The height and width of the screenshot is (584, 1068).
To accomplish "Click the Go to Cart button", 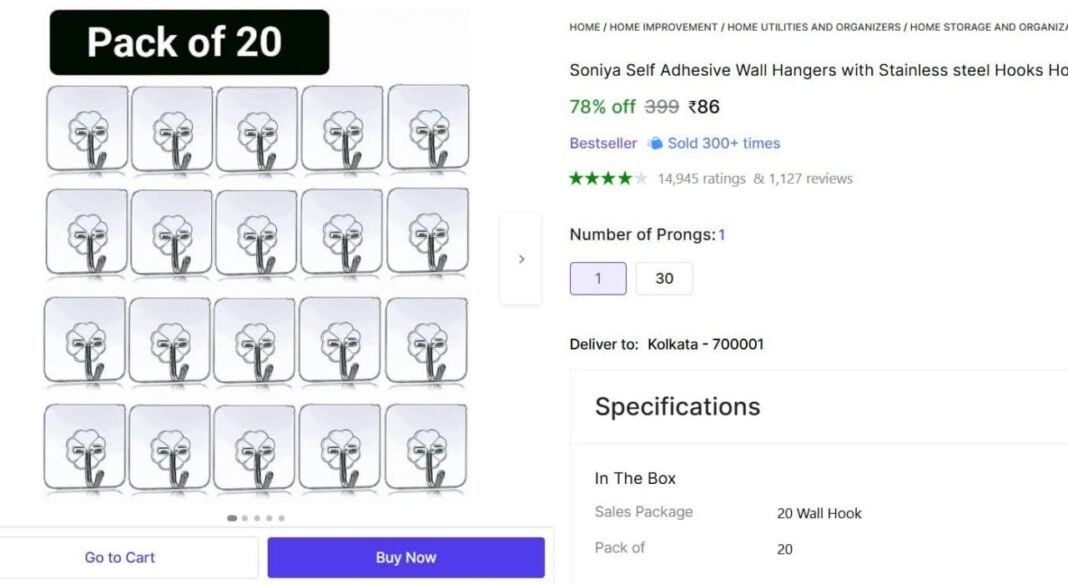I will [x=120, y=557].
